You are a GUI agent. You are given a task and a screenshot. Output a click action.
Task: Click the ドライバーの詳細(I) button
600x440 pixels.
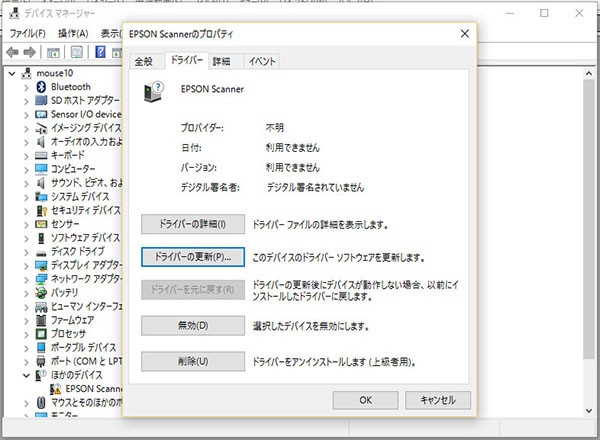[x=193, y=224]
